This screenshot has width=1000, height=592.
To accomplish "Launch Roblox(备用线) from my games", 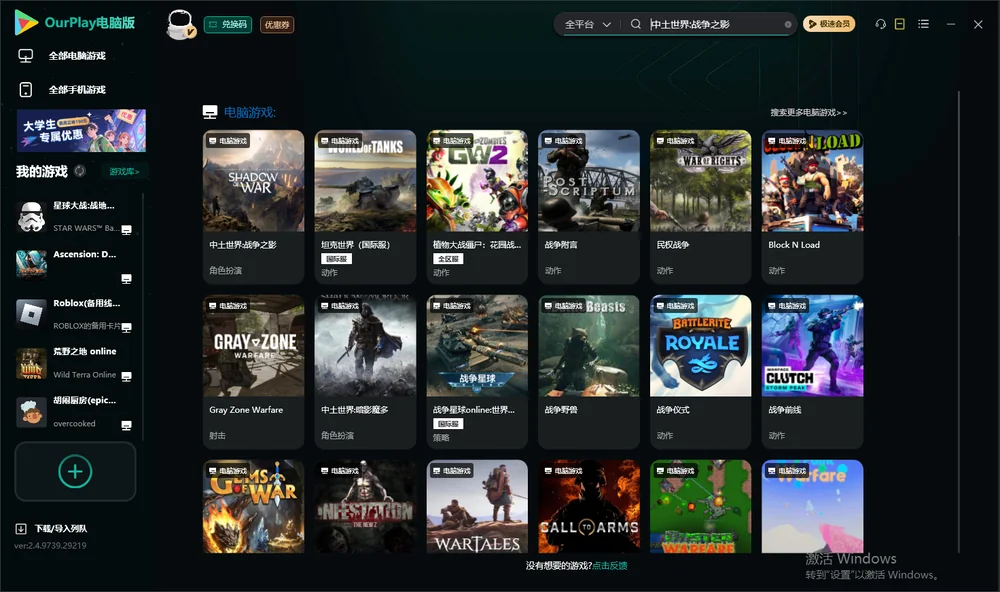I will 74,314.
